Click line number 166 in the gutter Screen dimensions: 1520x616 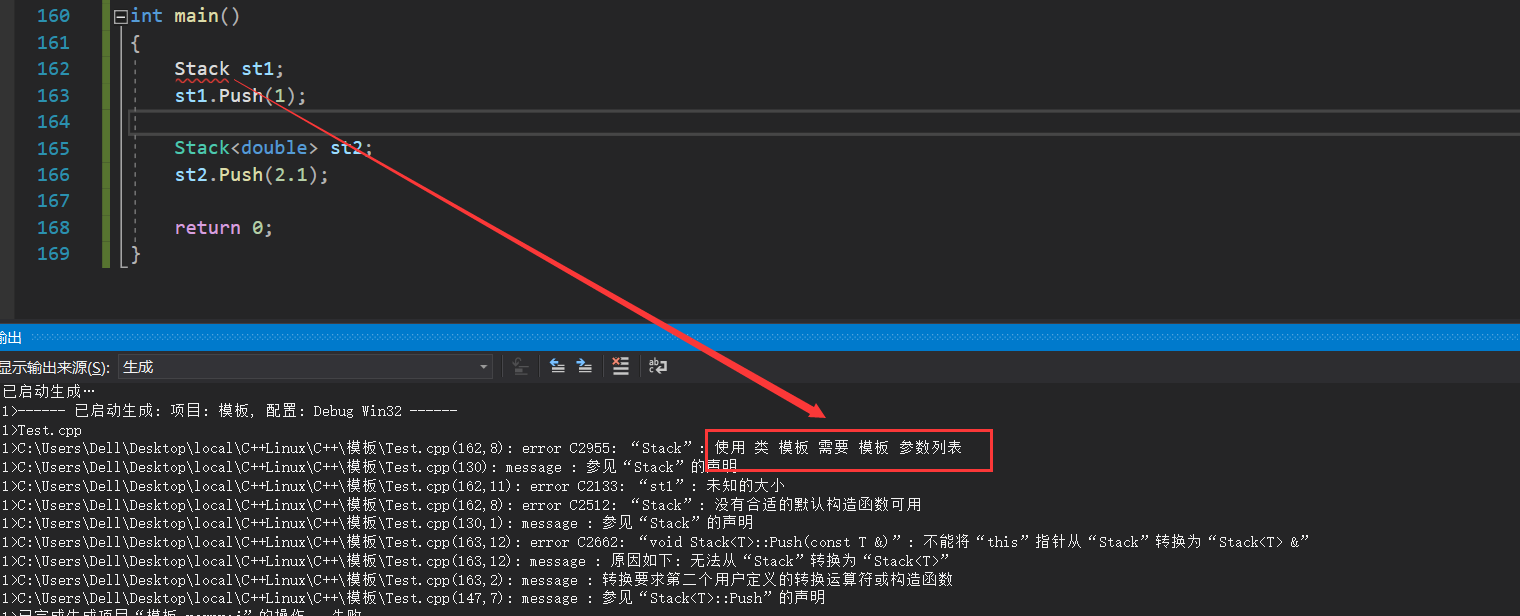53,175
